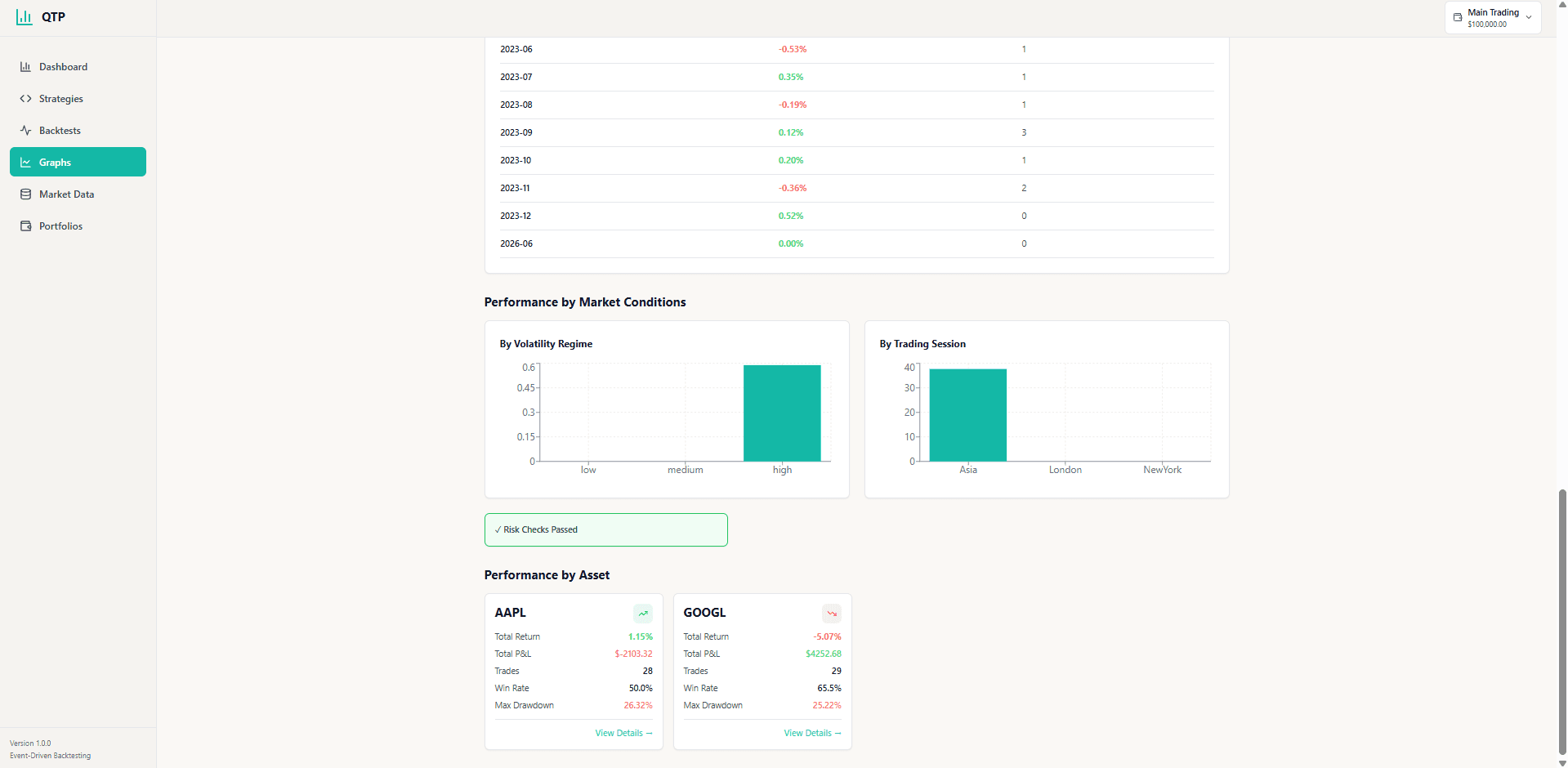Click the QTP bar chart logo icon
Image resolution: width=1568 pixels, height=768 pixels.
tap(25, 17)
